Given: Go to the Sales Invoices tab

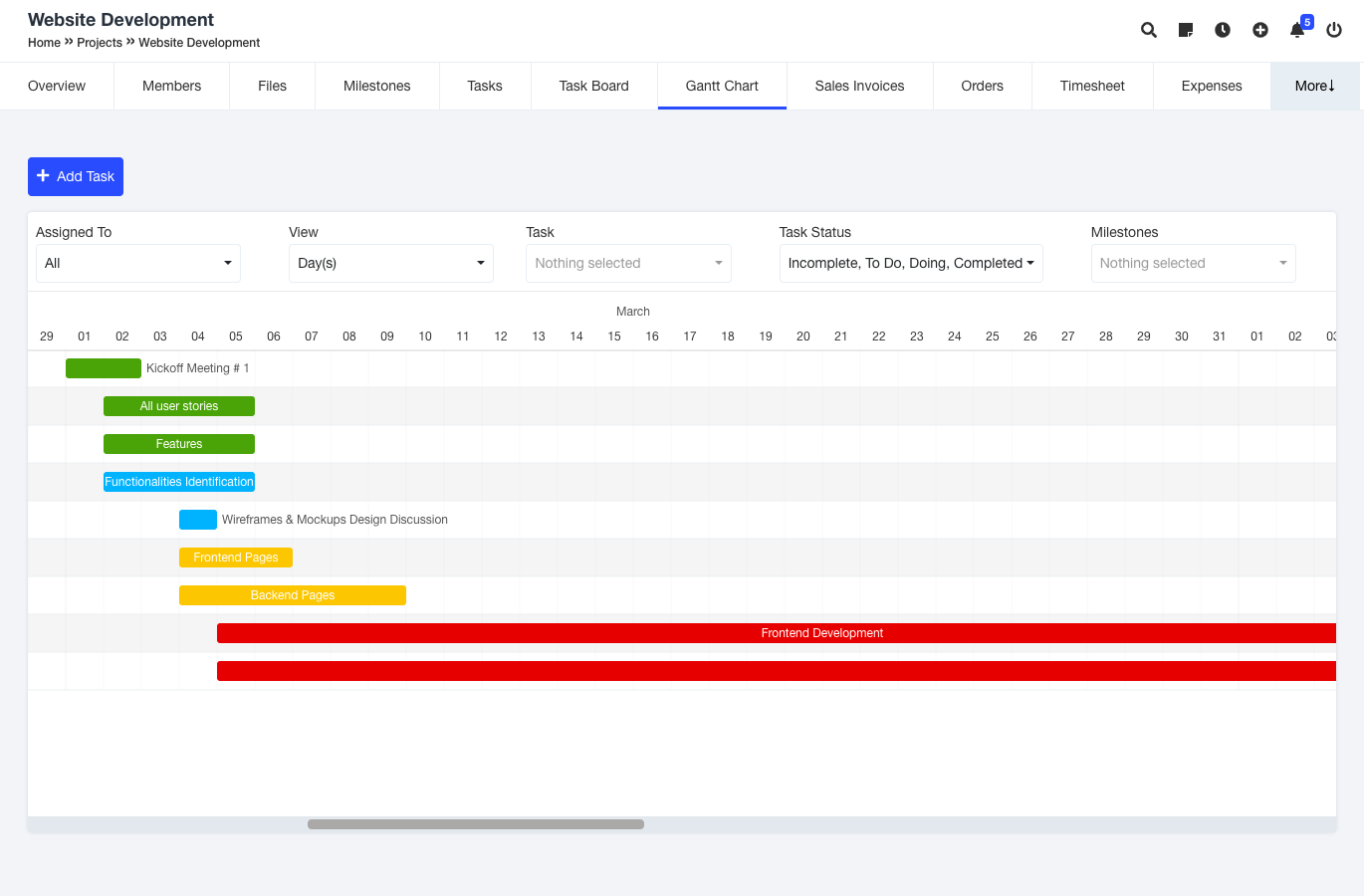Looking at the screenshot, I should [858, 86].
